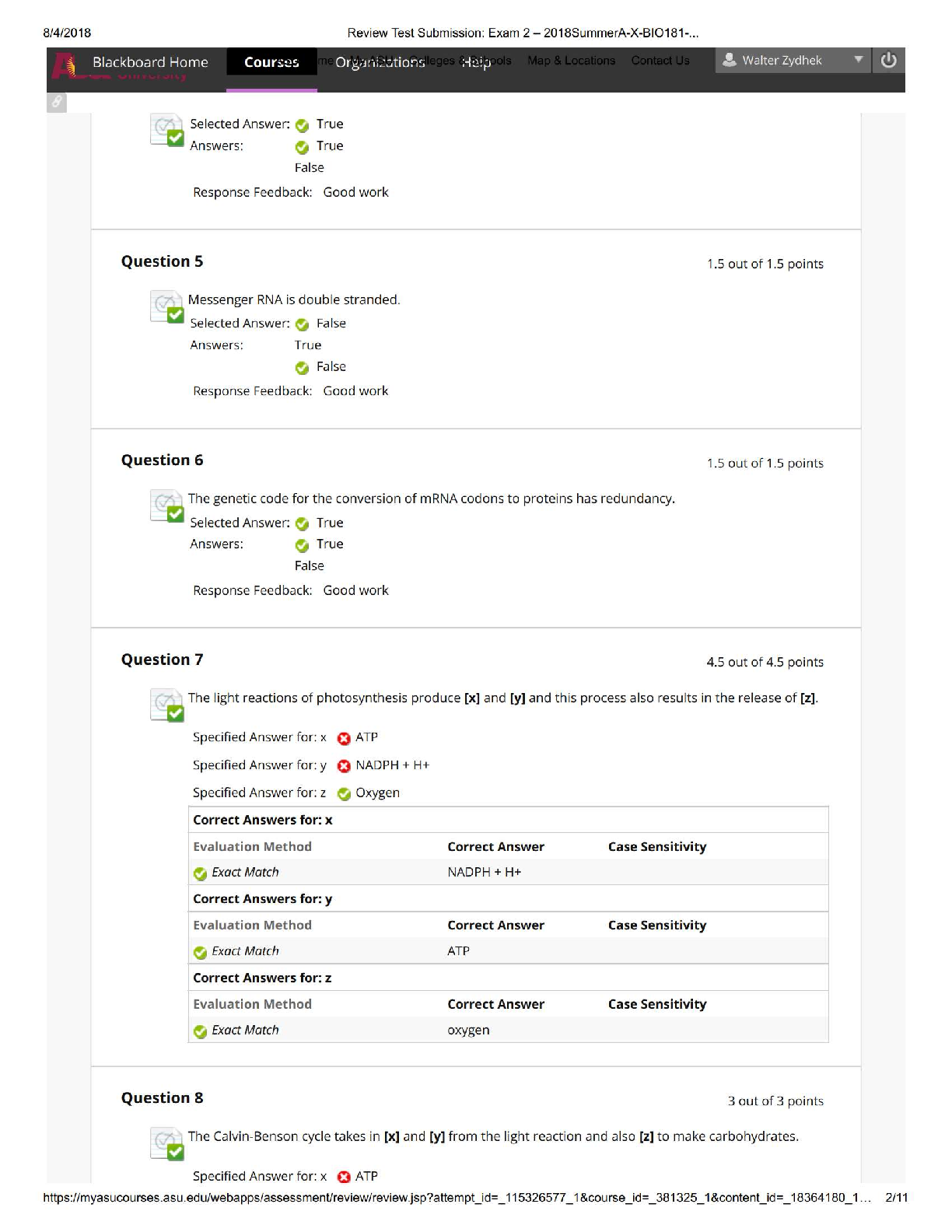The image size is (952, 1232).
Task: Select the user avatar icon beside Walter Zydhek
Action: coord(729,59)
